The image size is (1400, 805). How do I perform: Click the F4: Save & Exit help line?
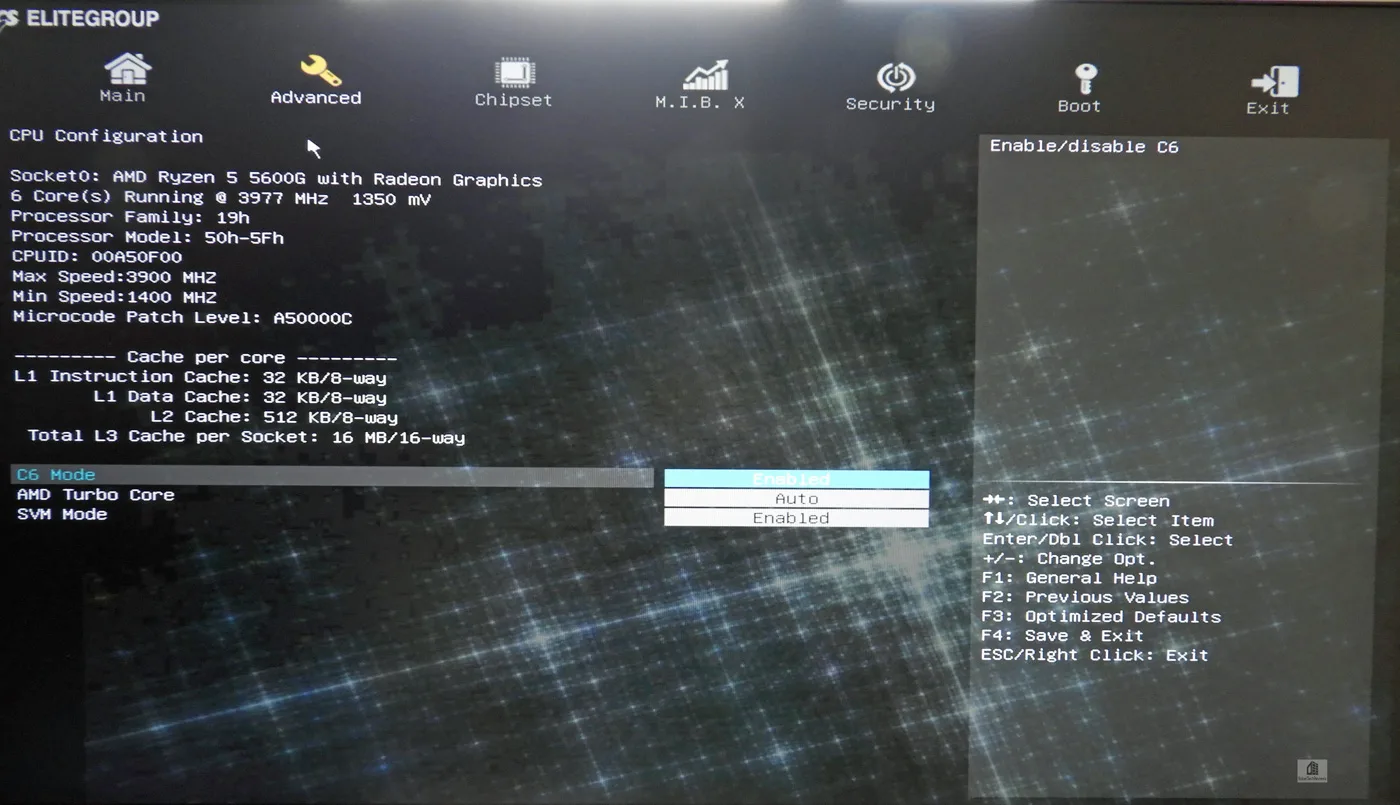pyautogui.click(x=1063, y=636)
